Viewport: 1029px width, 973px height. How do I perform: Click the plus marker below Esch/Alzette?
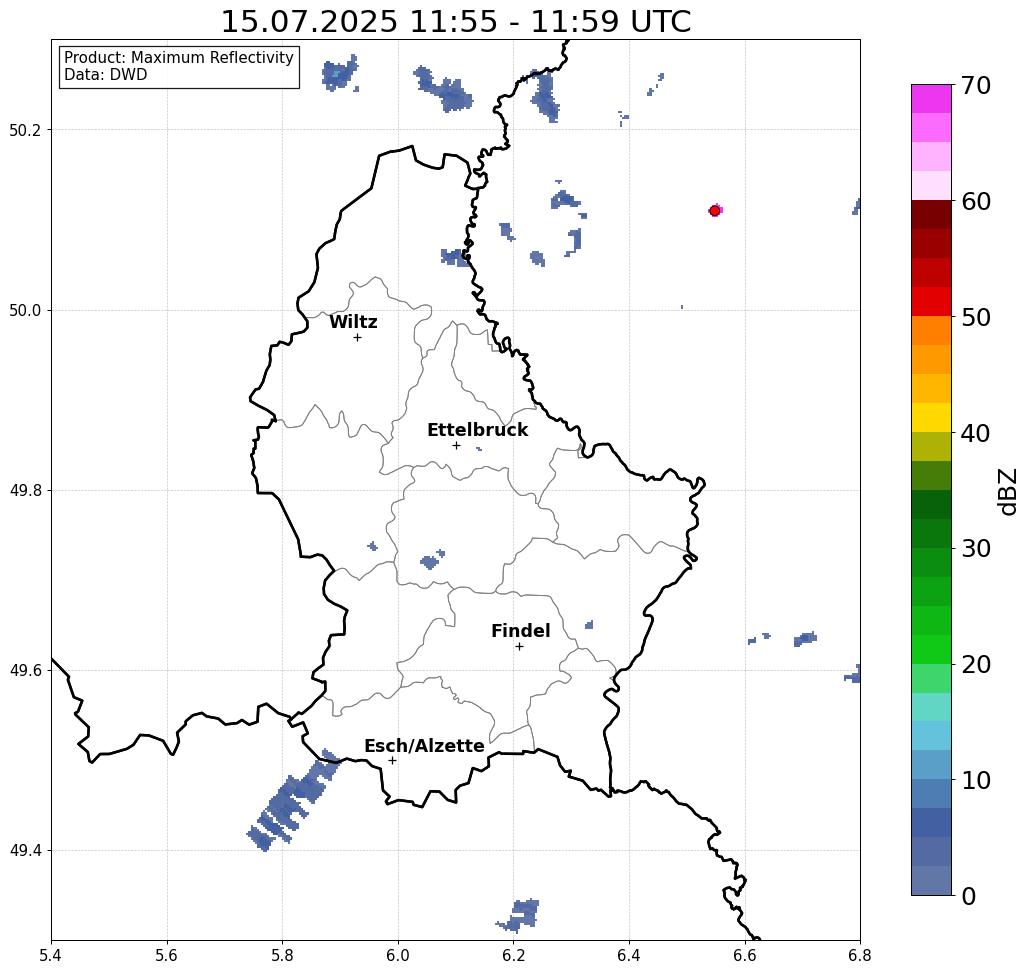pos(392,761)
